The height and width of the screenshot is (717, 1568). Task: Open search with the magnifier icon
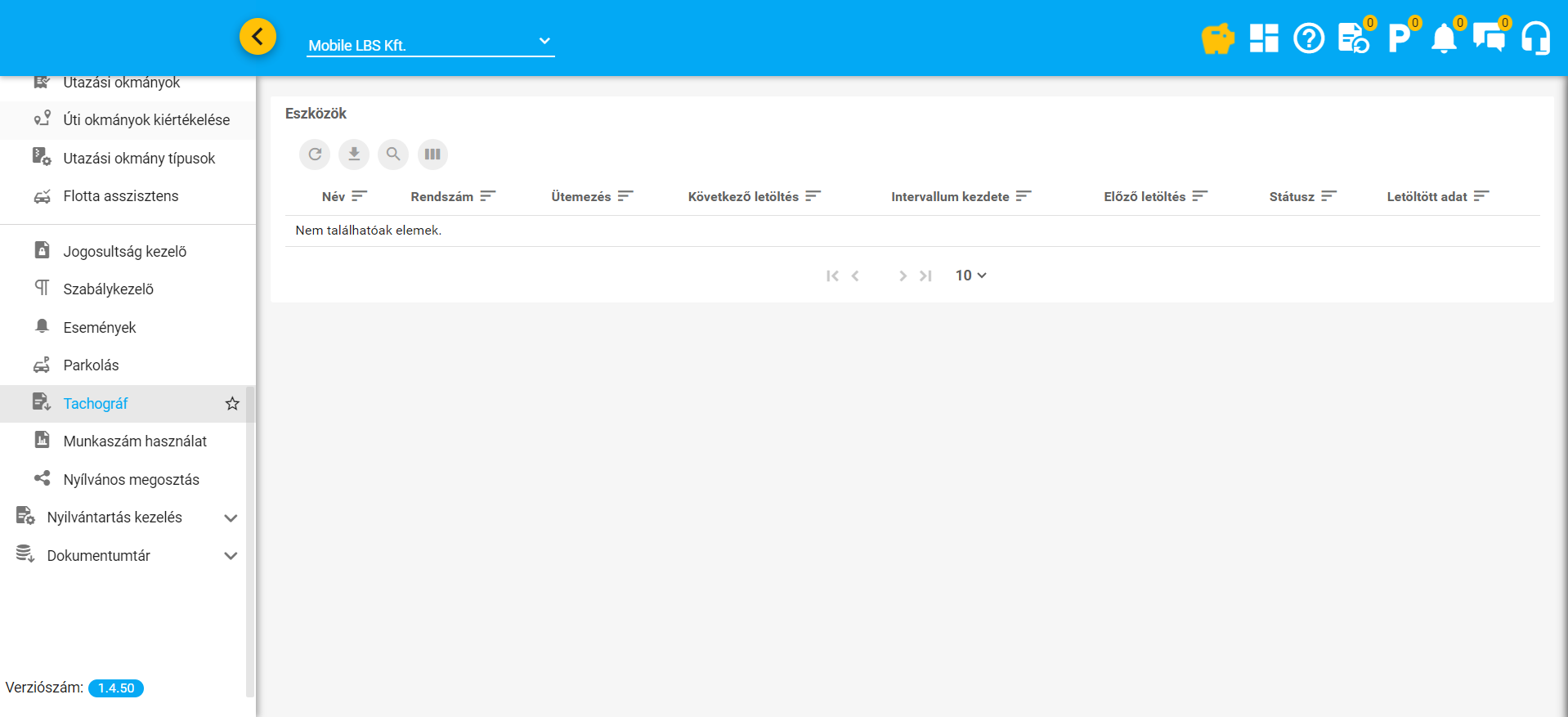[x=393, y=154]
